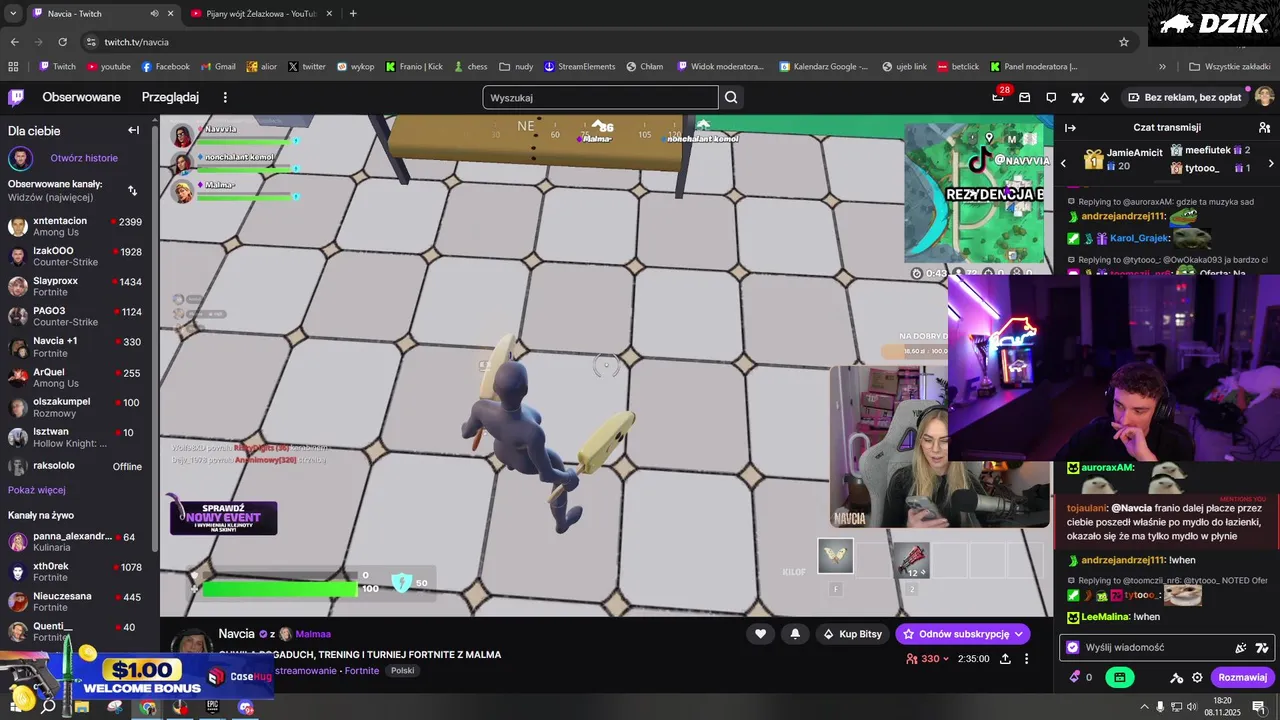Viewport: 1280px width, 720px height.
Task: Click the search magnifier button
Action: (731, 97)
